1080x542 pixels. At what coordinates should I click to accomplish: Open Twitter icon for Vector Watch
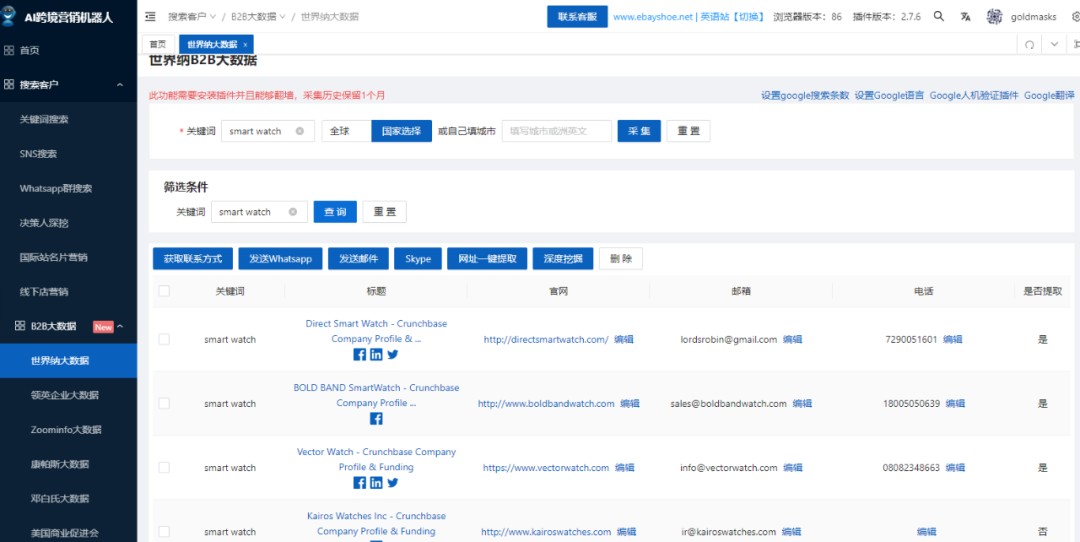point(393,483)
